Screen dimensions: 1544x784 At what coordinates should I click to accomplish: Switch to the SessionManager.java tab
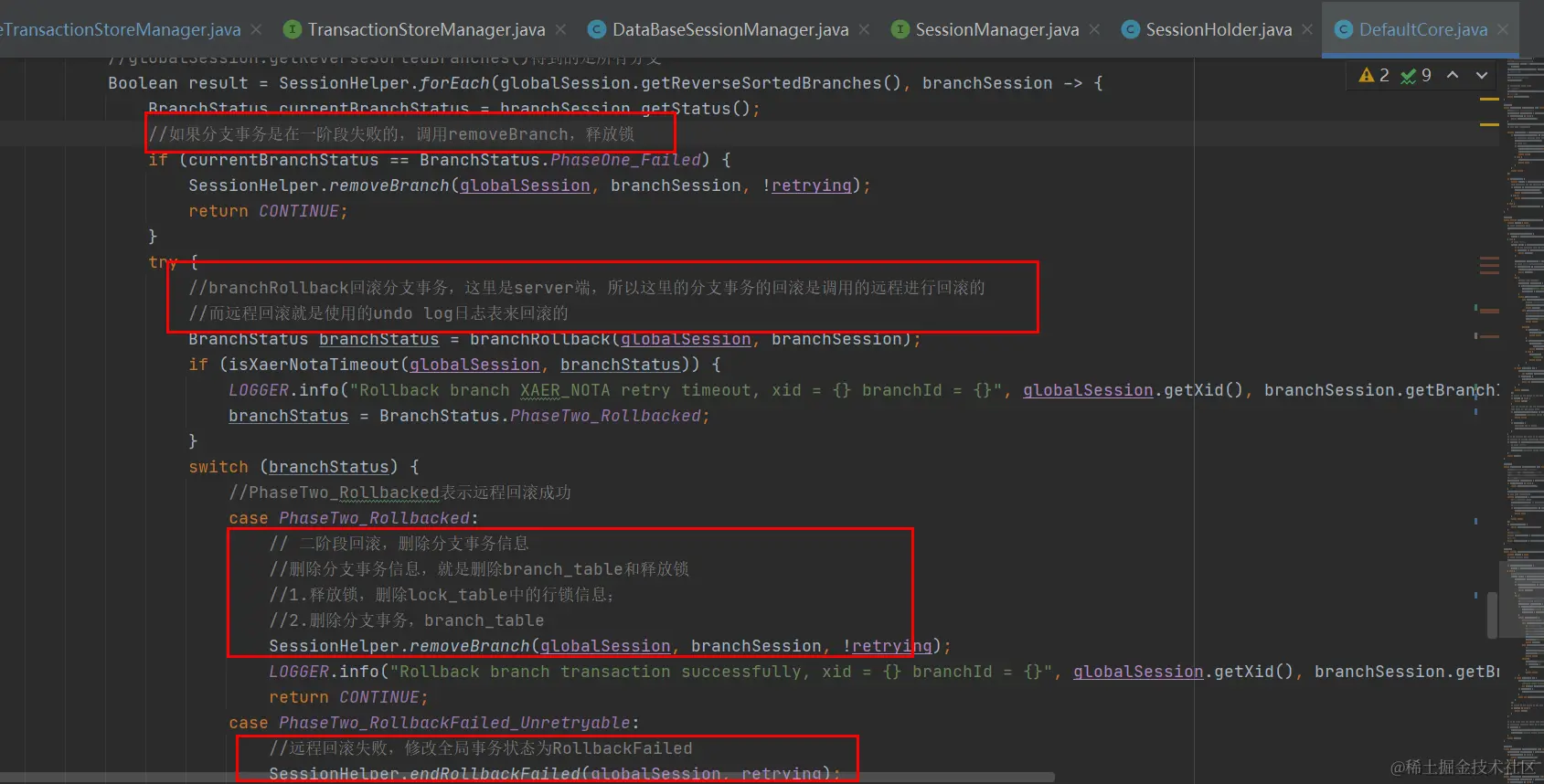997,29
